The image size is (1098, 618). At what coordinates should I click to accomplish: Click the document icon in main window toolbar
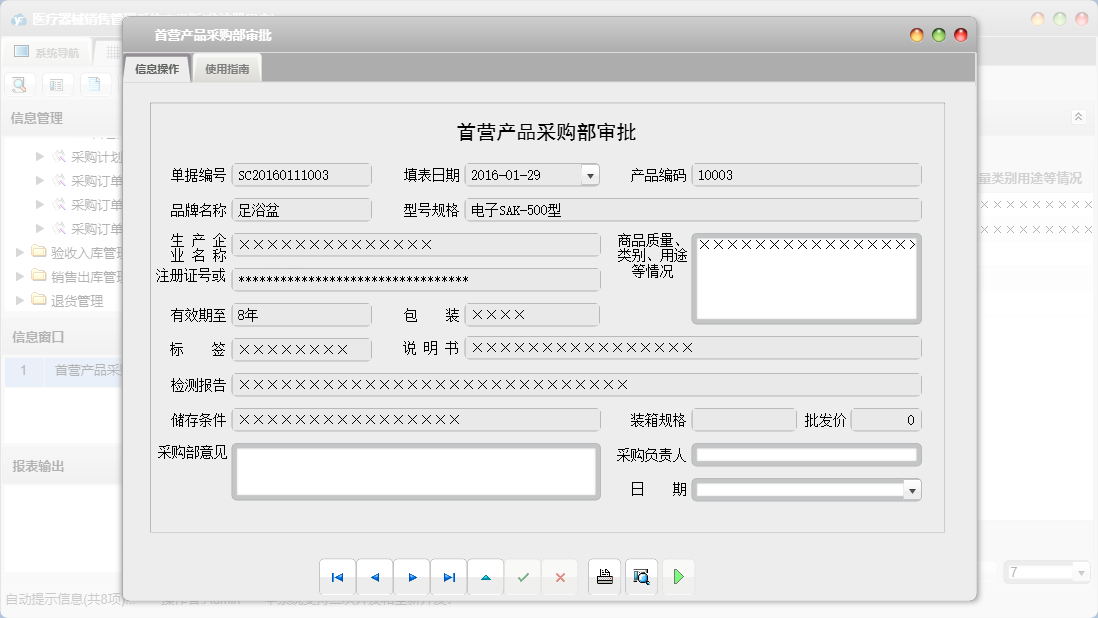point(94,85)
